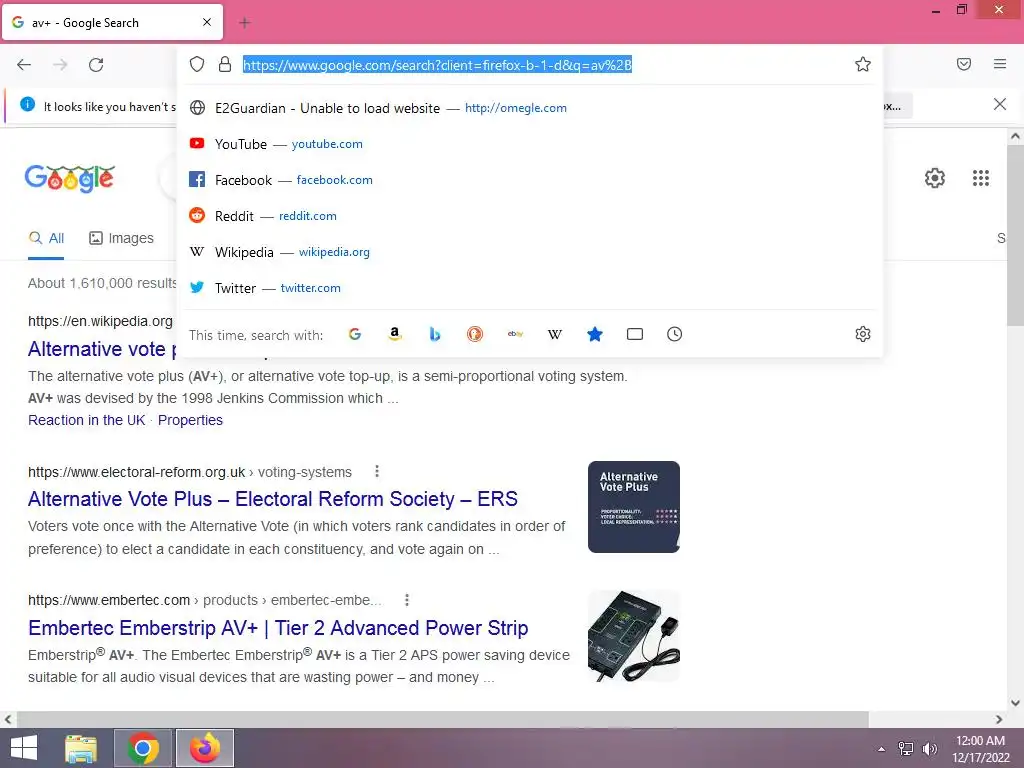Search this time with Bing

pyautogui.click(x=435, y=334)
